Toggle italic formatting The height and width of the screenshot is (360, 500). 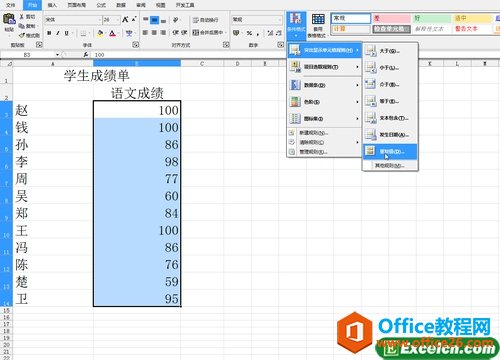58,33
